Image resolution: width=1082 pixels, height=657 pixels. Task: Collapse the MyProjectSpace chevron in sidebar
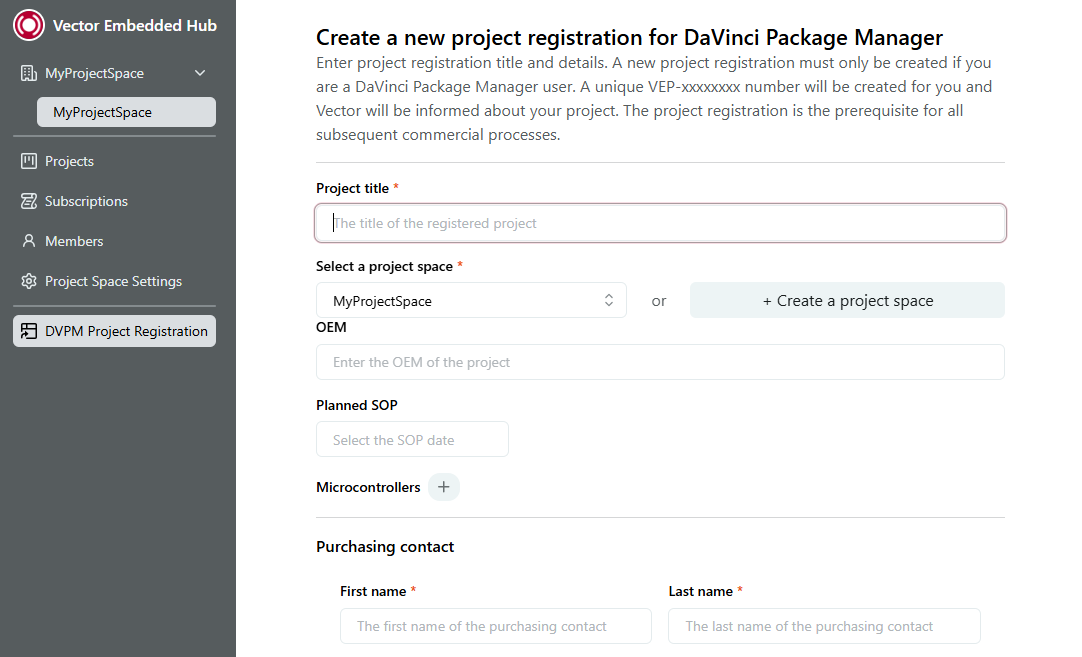click(x=200, y=73)
